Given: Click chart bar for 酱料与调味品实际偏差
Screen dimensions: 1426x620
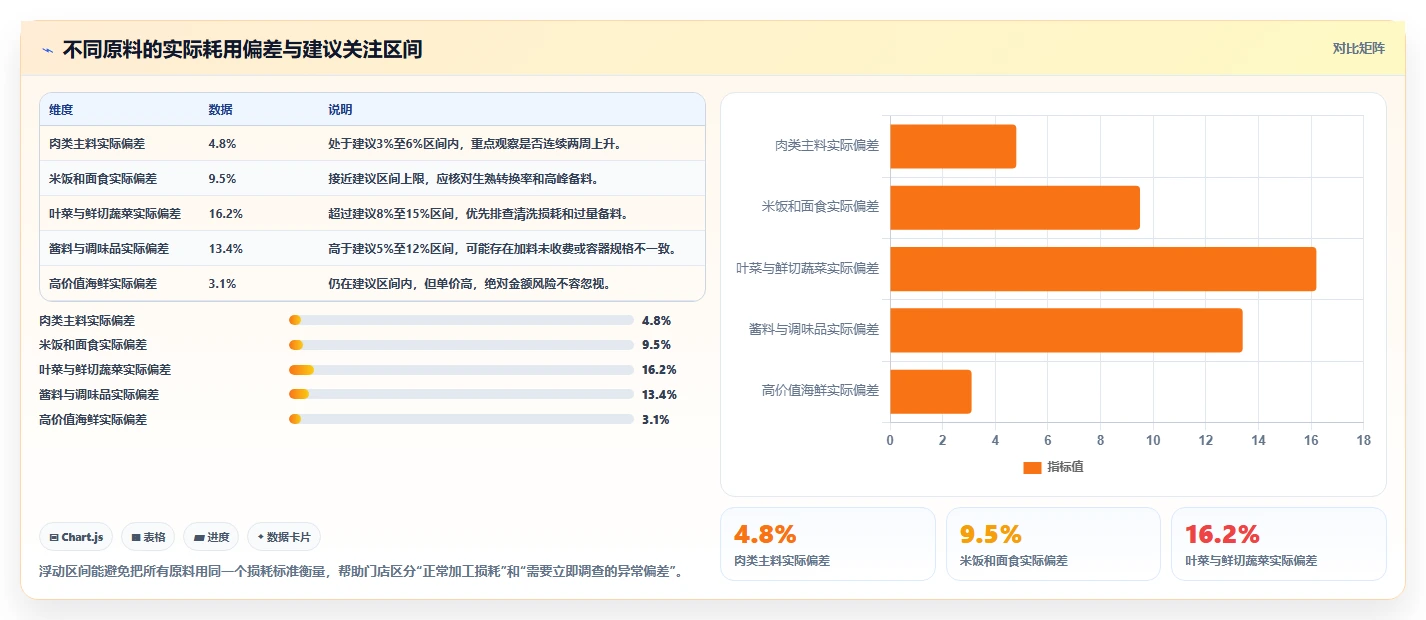Looking at the screenshot, I should click(x=1066, y=330).
